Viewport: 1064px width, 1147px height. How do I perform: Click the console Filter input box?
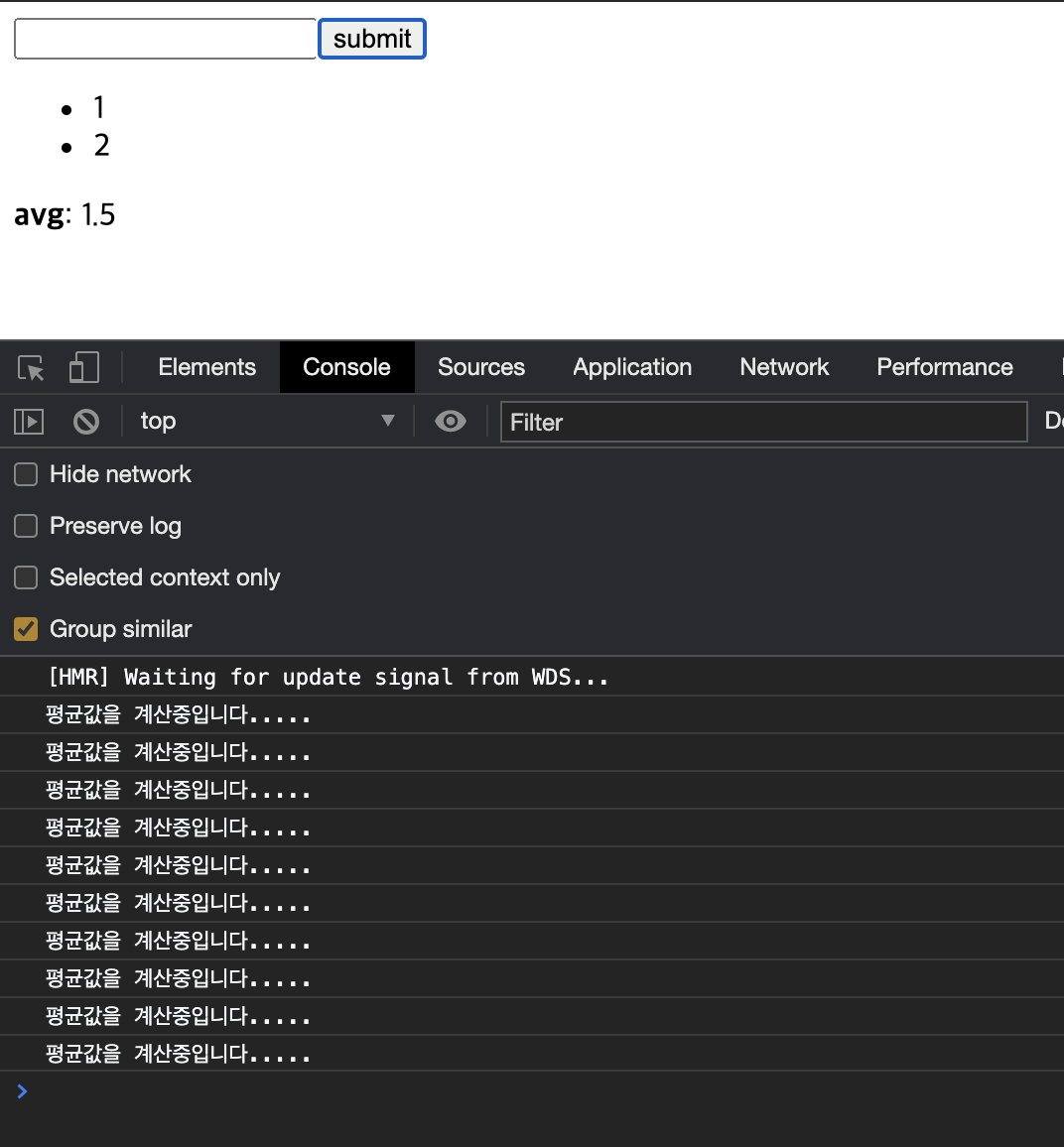pos(763,422)
